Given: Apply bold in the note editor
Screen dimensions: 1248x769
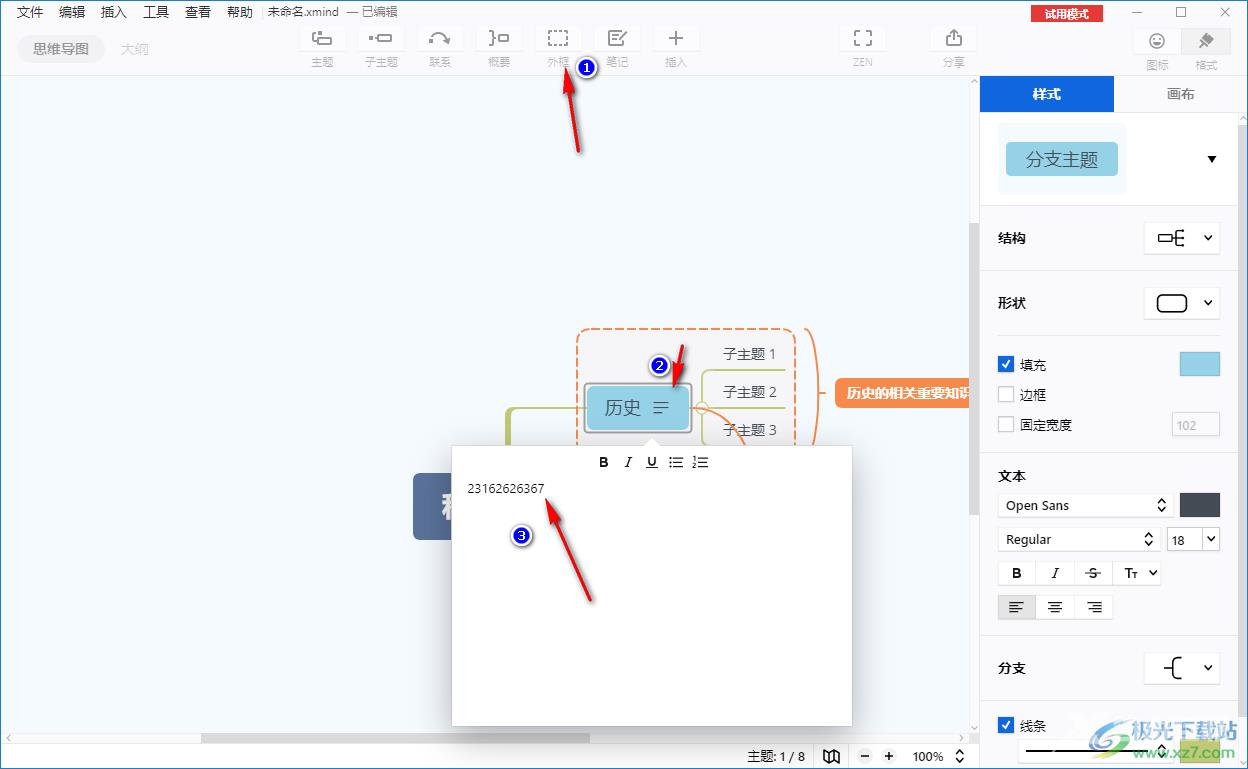Looking at the screenshot, I should (604, 462).
